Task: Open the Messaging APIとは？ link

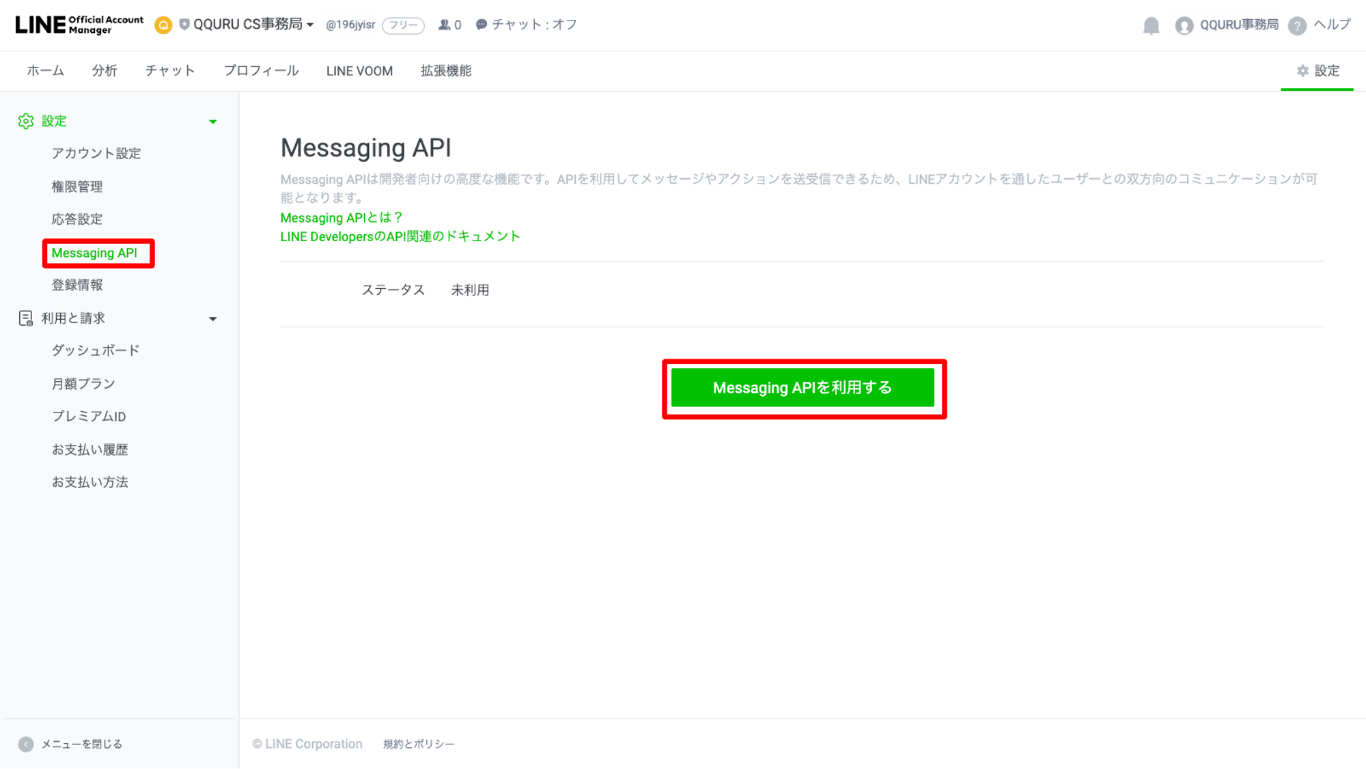Action: pyautogui.click(x=341, y=218)
